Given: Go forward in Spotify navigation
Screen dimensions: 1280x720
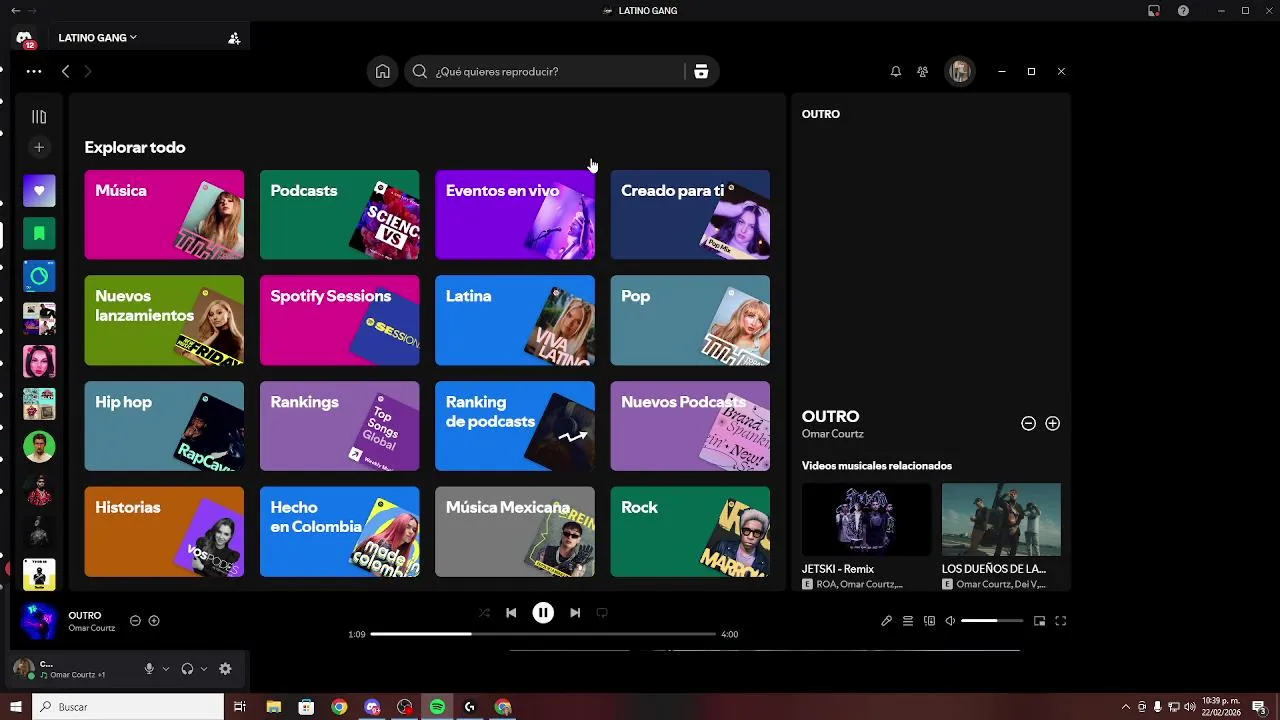Looking at the screenshot, I should coord(88,71).
